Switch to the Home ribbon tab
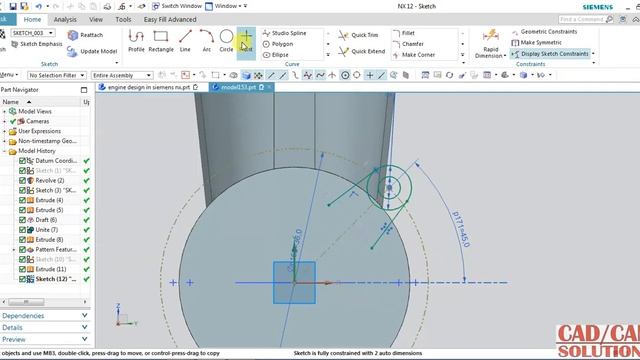Image resolution: width=640 pixels, height=360 pixels. tap(32, 19)
